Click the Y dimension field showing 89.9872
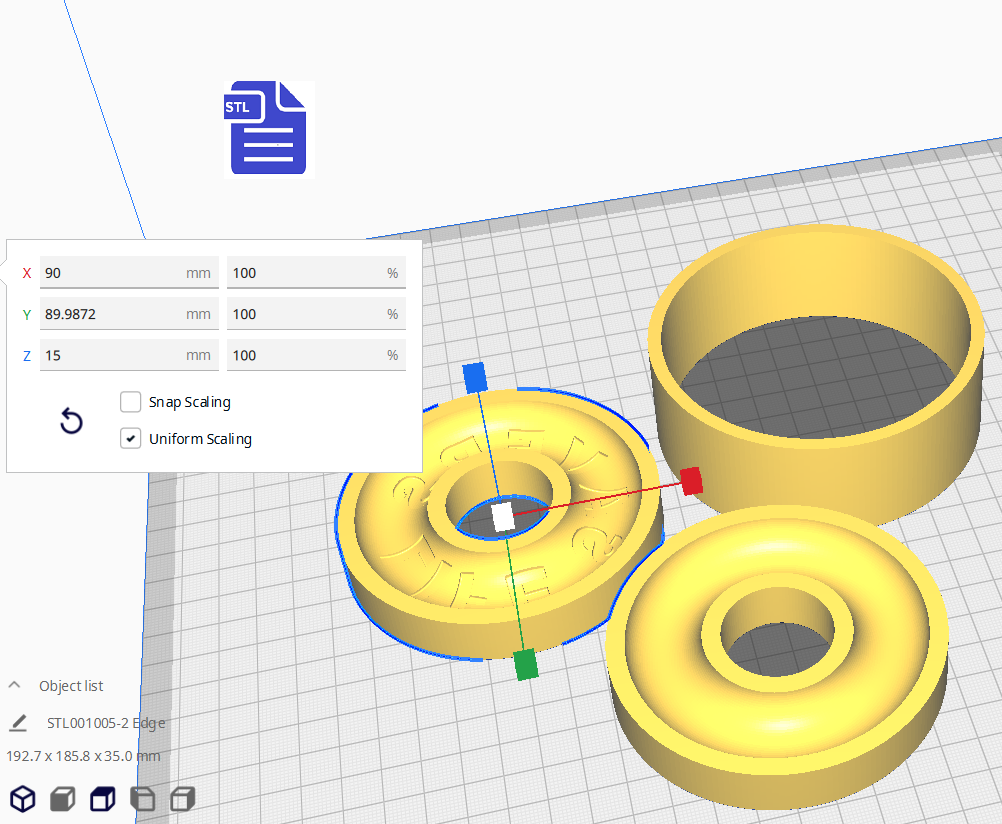Screen dimensions: 1002x824 point(112,314)
